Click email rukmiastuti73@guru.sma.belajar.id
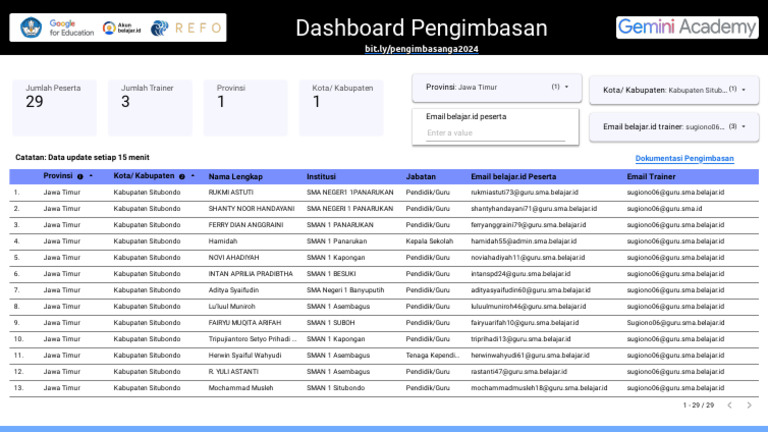 524,192
